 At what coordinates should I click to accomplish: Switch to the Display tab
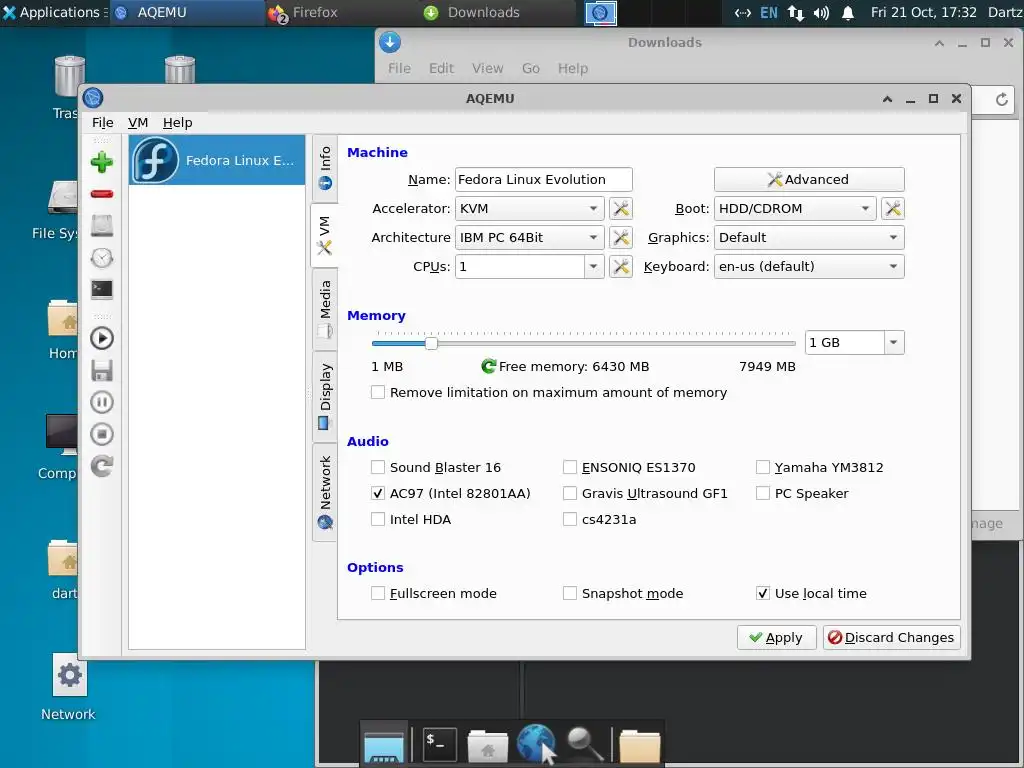point(325,396)
